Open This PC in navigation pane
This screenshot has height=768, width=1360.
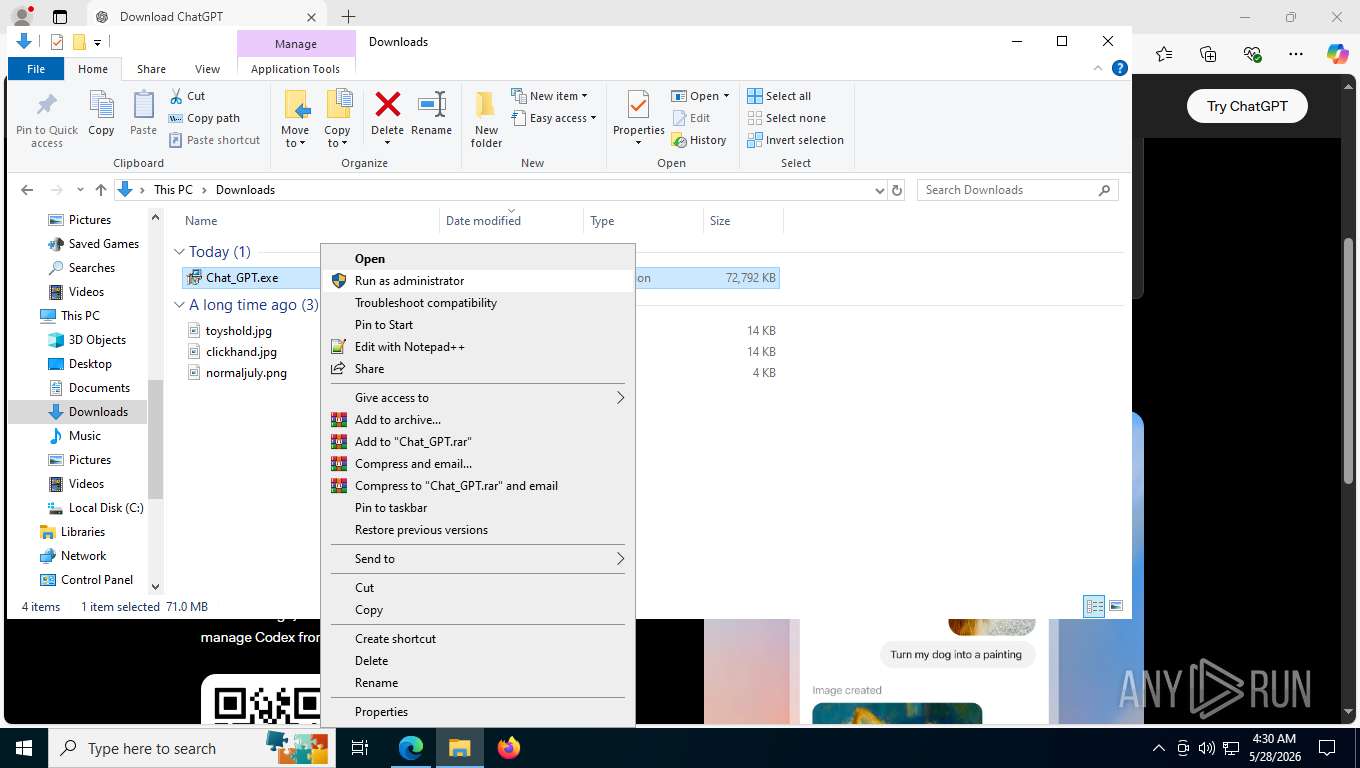pyautogui.click(x=80, y=316)
